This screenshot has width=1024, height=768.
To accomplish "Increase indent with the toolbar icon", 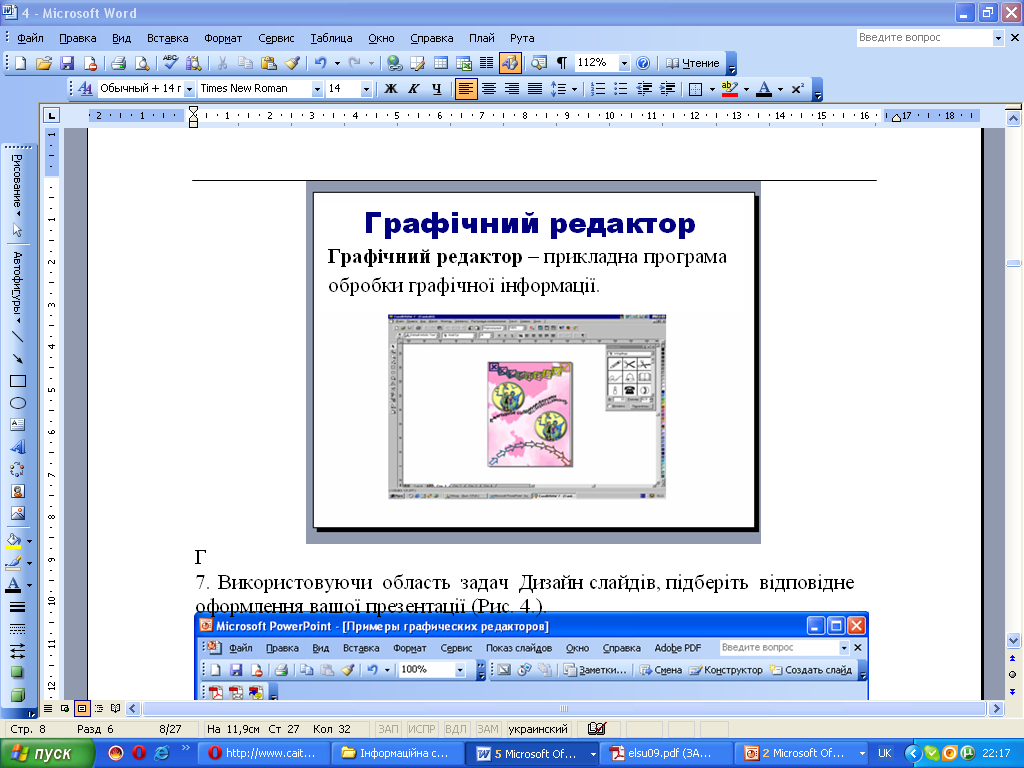I will 667,89.
